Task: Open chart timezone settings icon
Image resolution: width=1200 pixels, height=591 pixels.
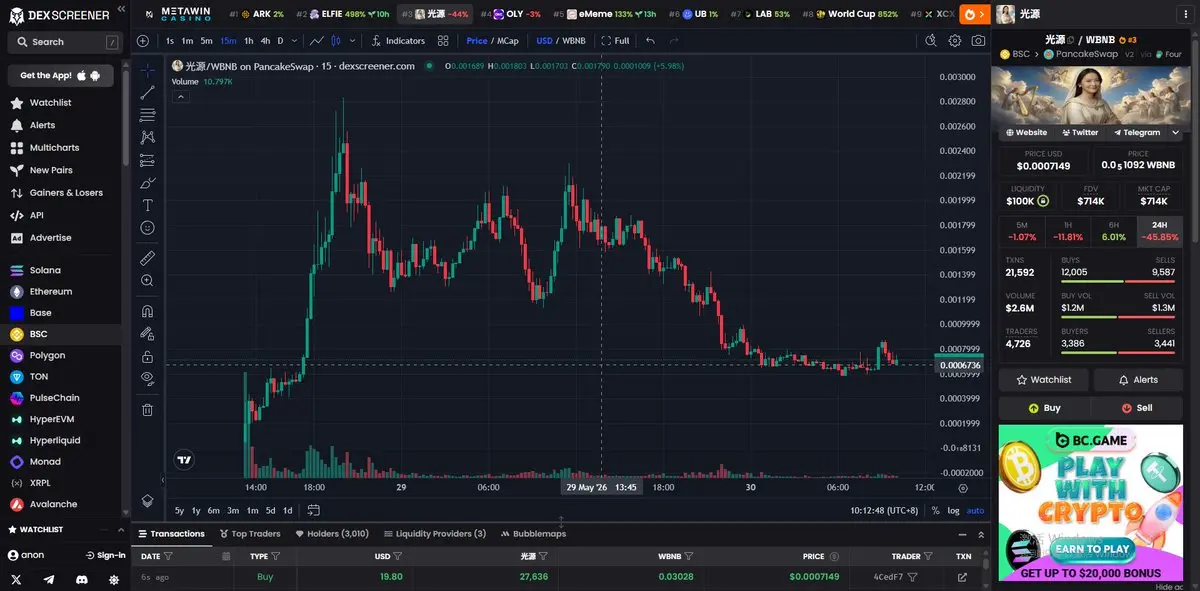Action: coord(962,489)
